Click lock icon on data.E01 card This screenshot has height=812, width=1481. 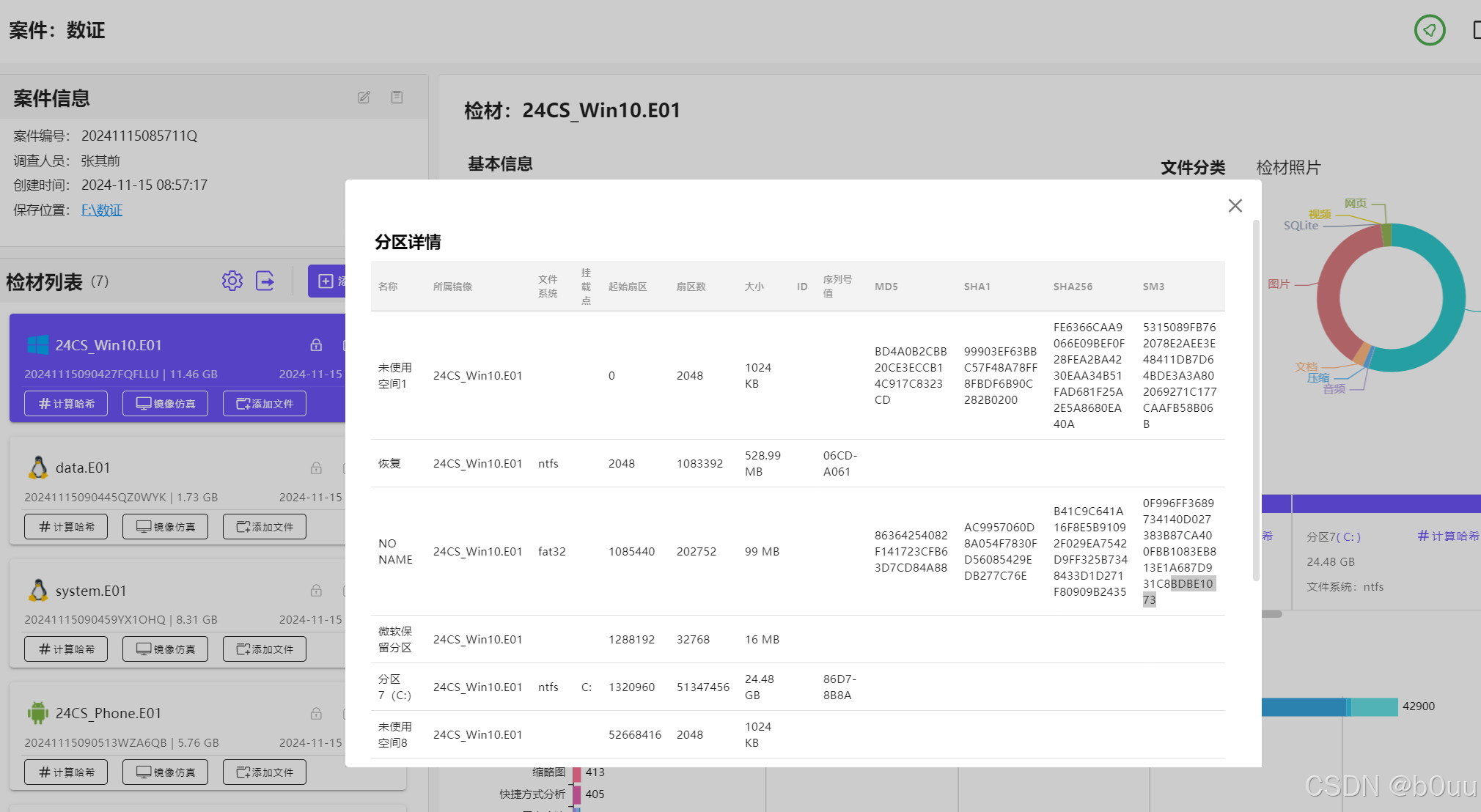316,468
